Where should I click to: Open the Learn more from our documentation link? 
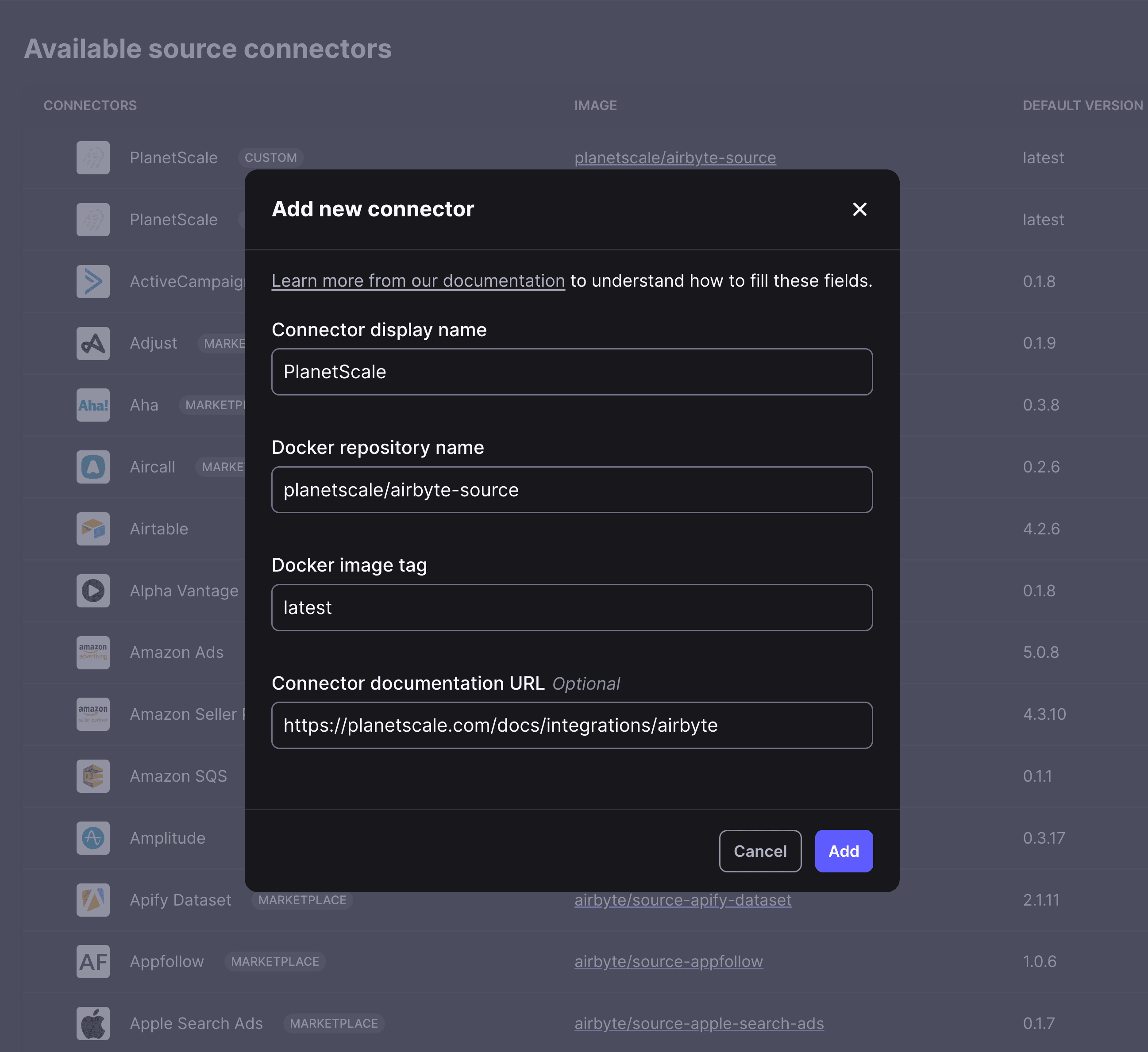point(418,280)
